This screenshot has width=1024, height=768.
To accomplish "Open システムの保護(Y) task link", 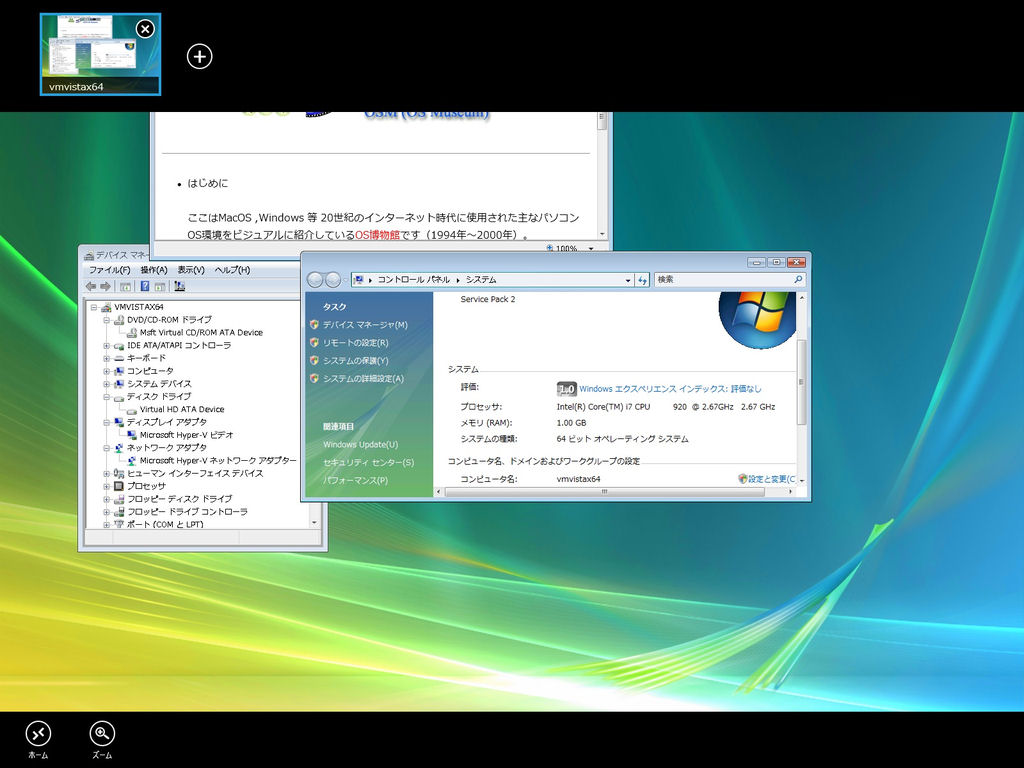I will [355, 360].
